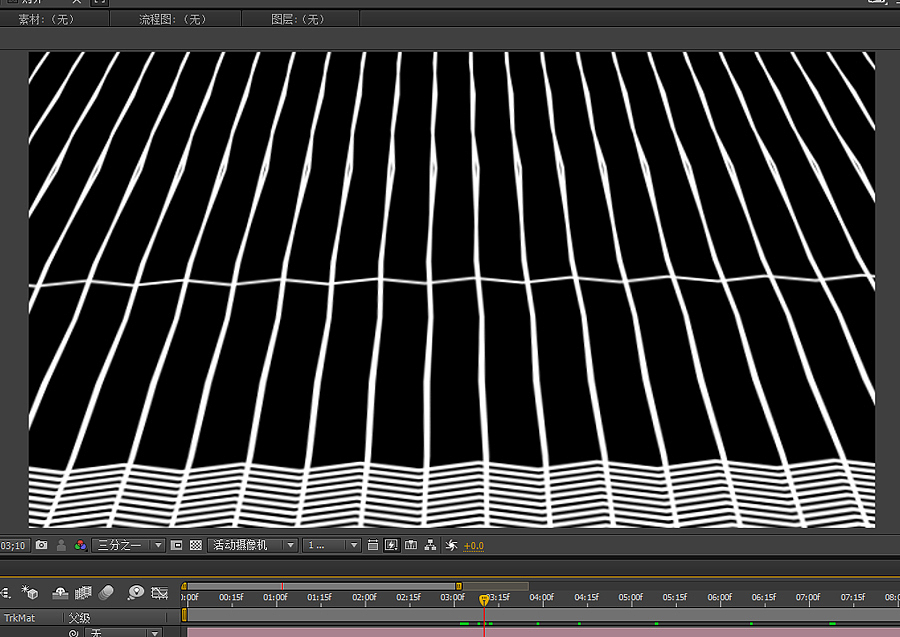Click 05:00f on the time ruler
Screen dimensions: 900x637
(630, 597)
